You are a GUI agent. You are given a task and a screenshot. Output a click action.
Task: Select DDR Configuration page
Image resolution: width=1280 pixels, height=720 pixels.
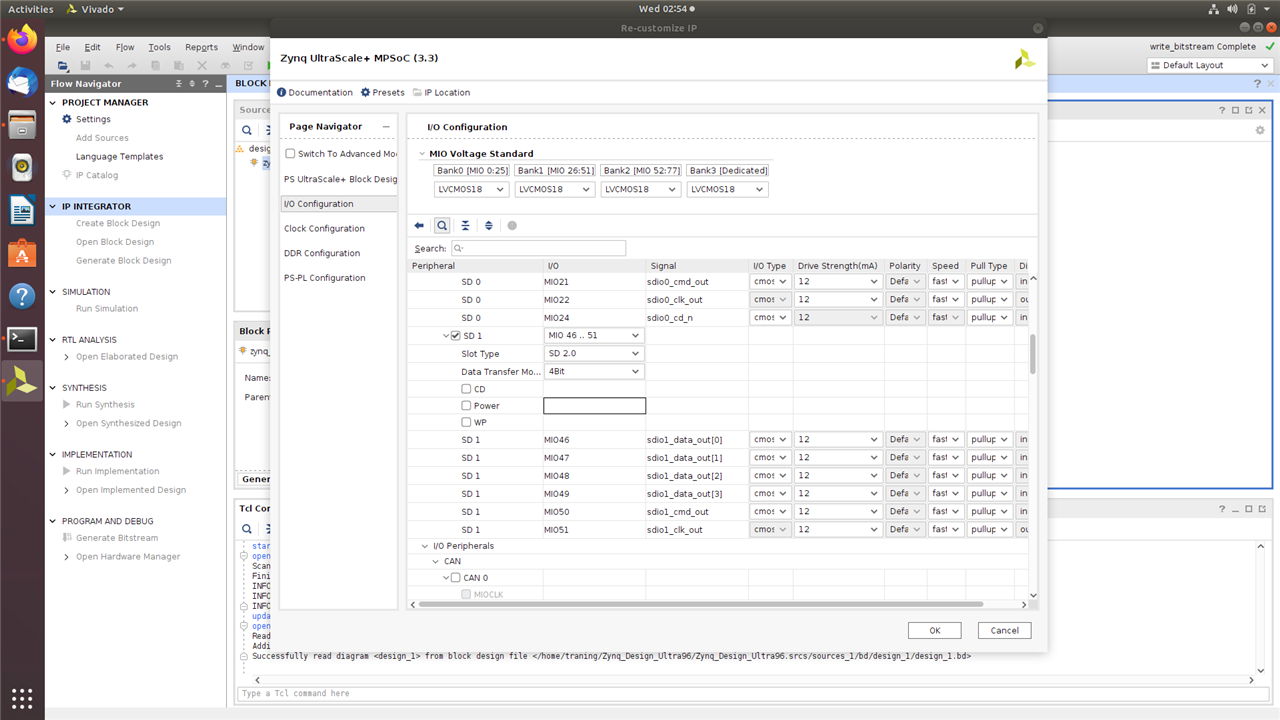pyautogui.click(x=322, y=254)
